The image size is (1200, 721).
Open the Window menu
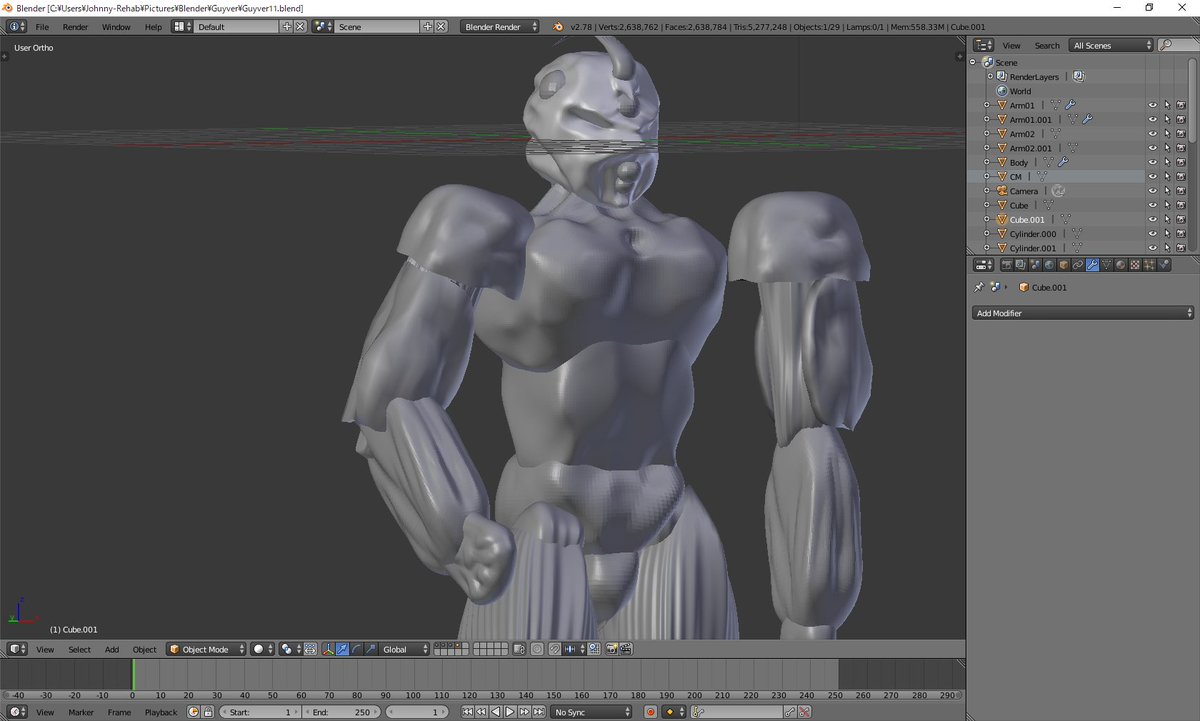click(x=116, y=27)
